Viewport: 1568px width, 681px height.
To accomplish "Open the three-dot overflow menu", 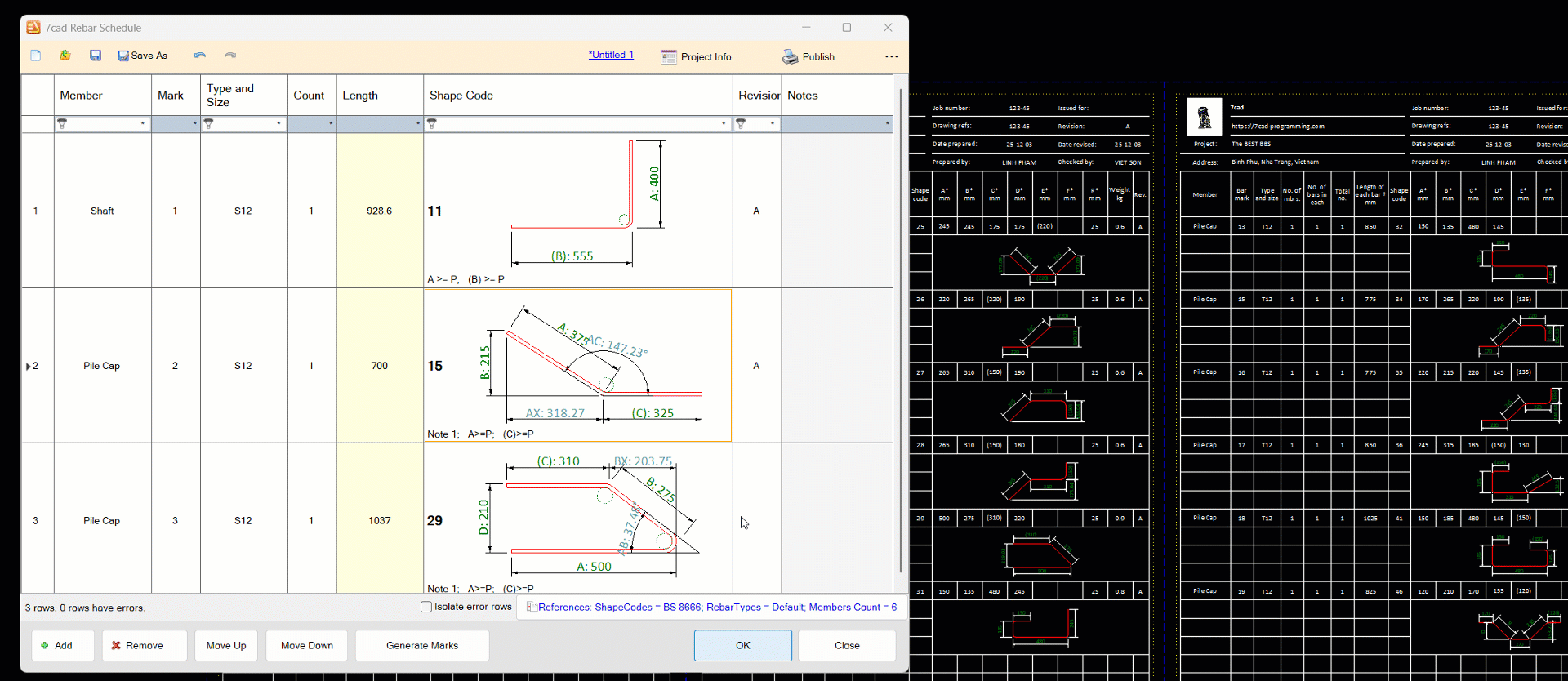I will click(x=891, y=56).
